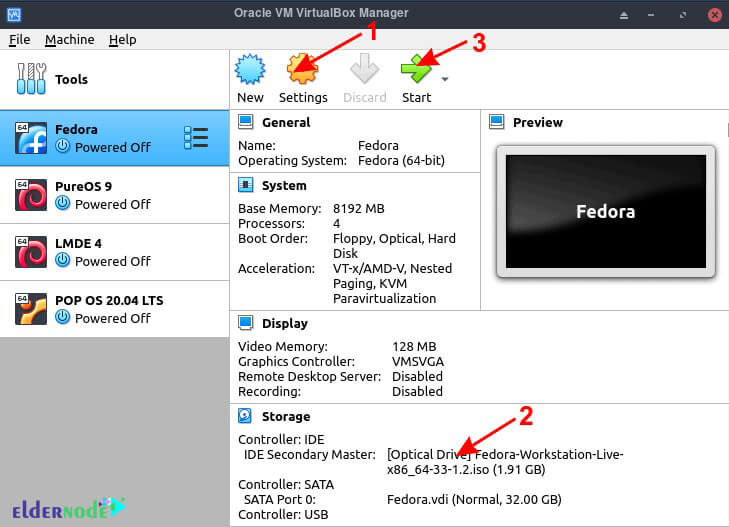Click the System section chip icon

coord(245,185)
